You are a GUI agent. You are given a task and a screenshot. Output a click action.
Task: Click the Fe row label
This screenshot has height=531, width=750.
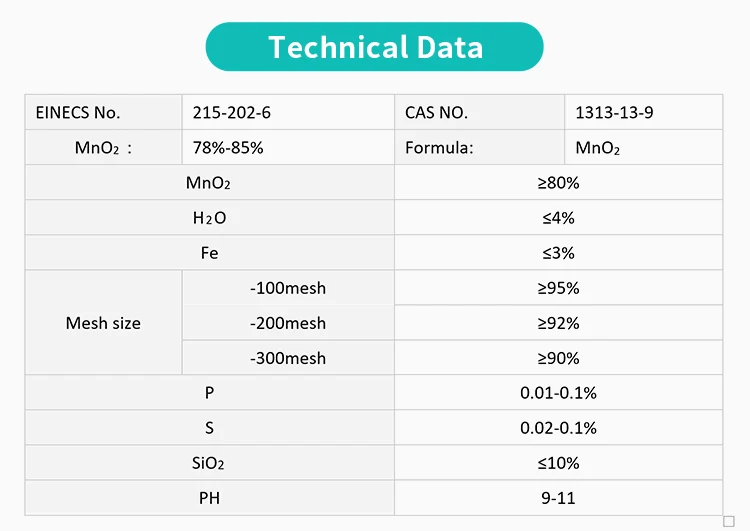(209, 253)
